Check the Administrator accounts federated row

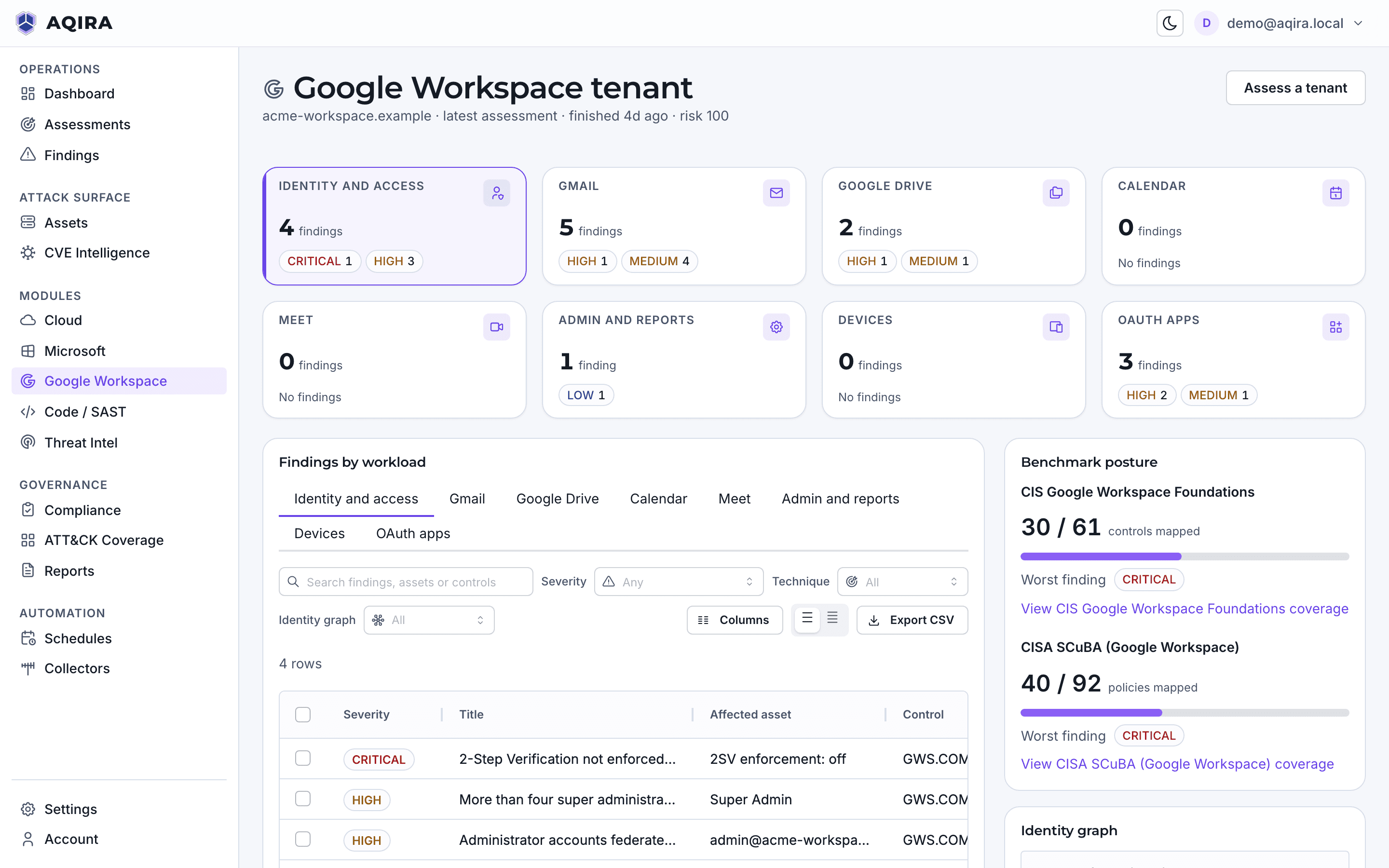302,839
